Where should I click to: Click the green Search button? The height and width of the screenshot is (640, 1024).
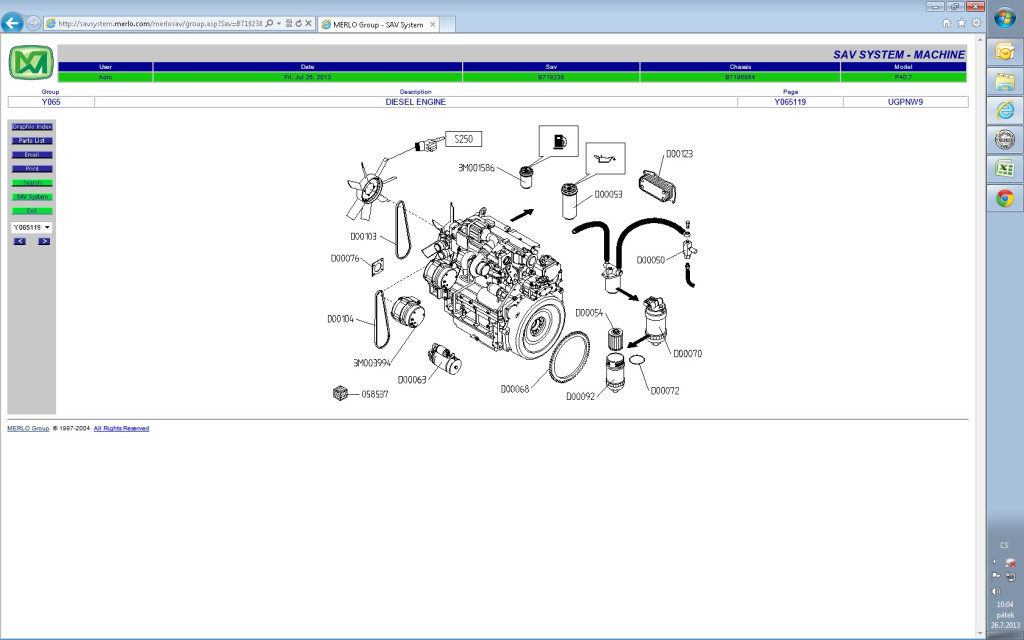(32, 183)
